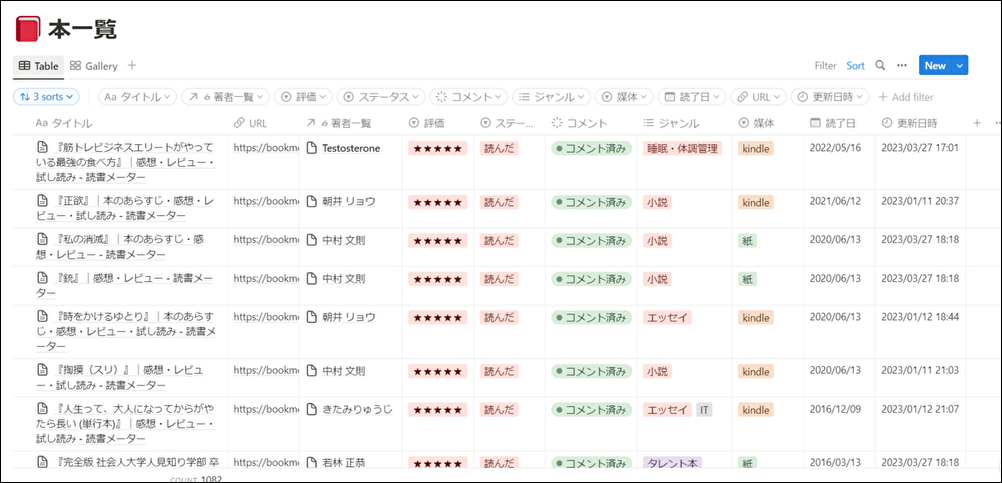Click the 評価 column header
The width and height of the screenshot is (1002, 483).
point(426,123)
